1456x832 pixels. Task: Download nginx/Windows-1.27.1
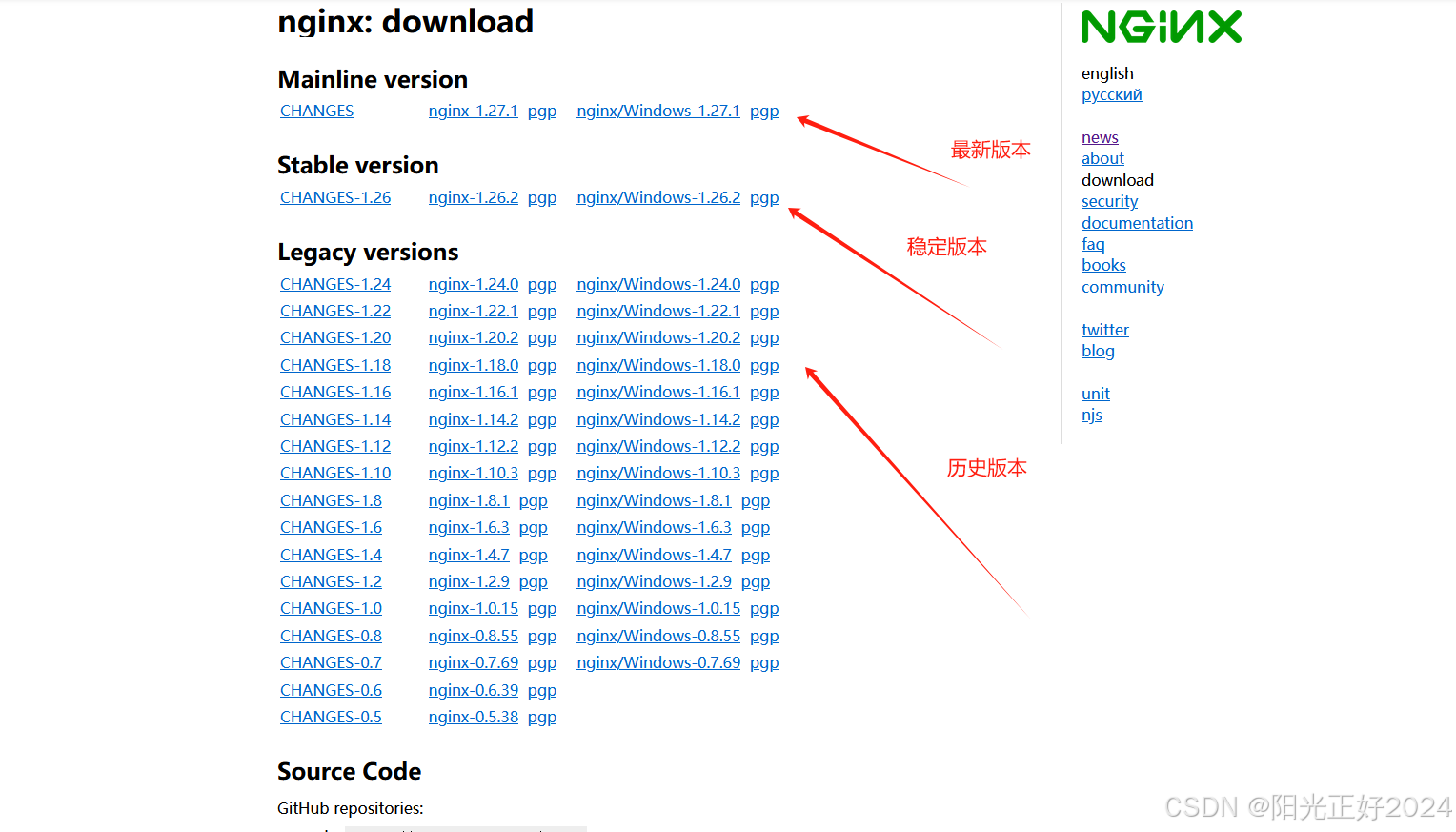coord(658,111)
